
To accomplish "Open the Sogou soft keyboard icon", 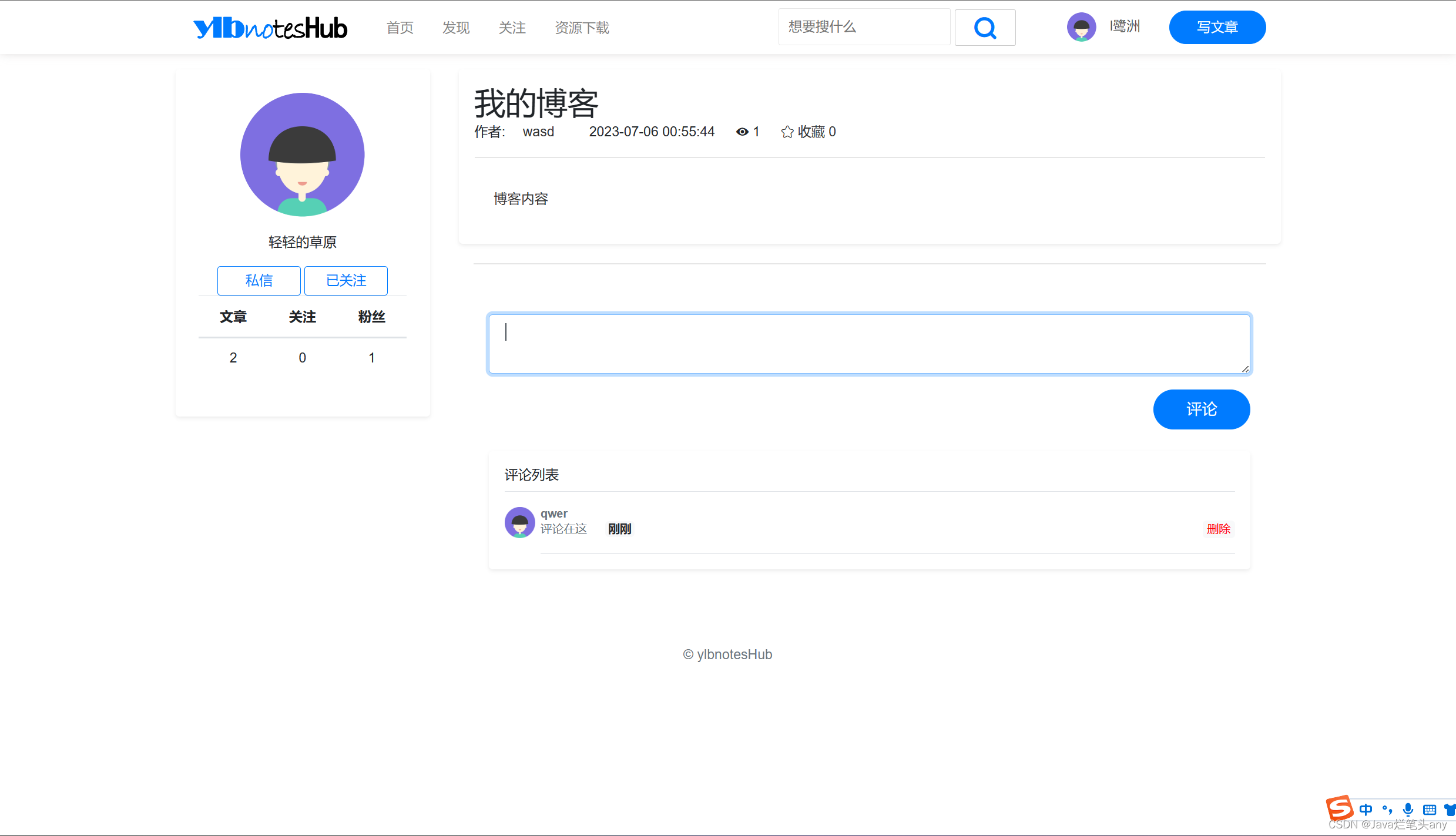I will 1430,810.
